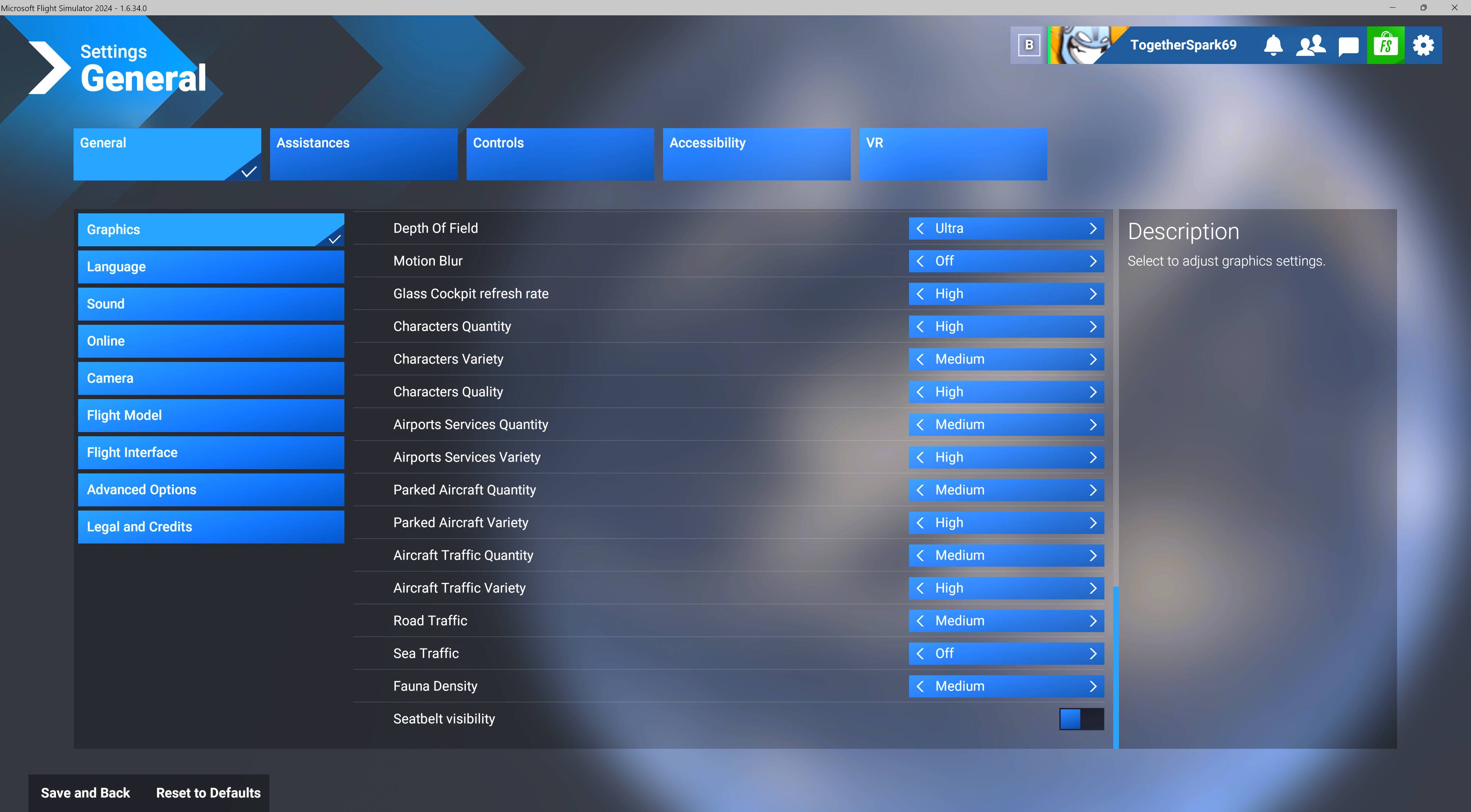Open the Accessibility tab
Viewport: 1471px width, 812px height.
pos(756,154)
